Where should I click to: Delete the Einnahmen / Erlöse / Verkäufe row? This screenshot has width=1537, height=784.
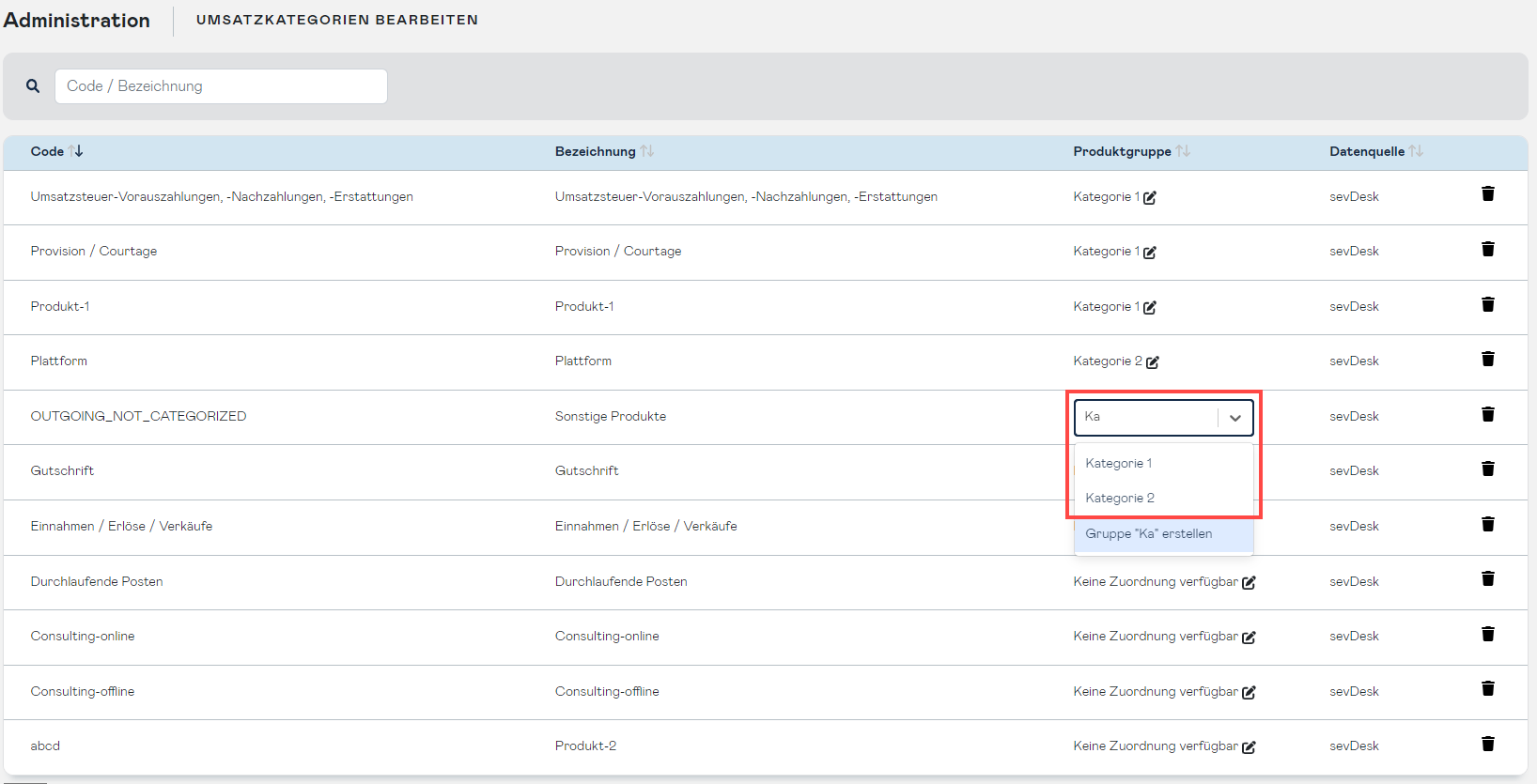(x=1488, y=524)
